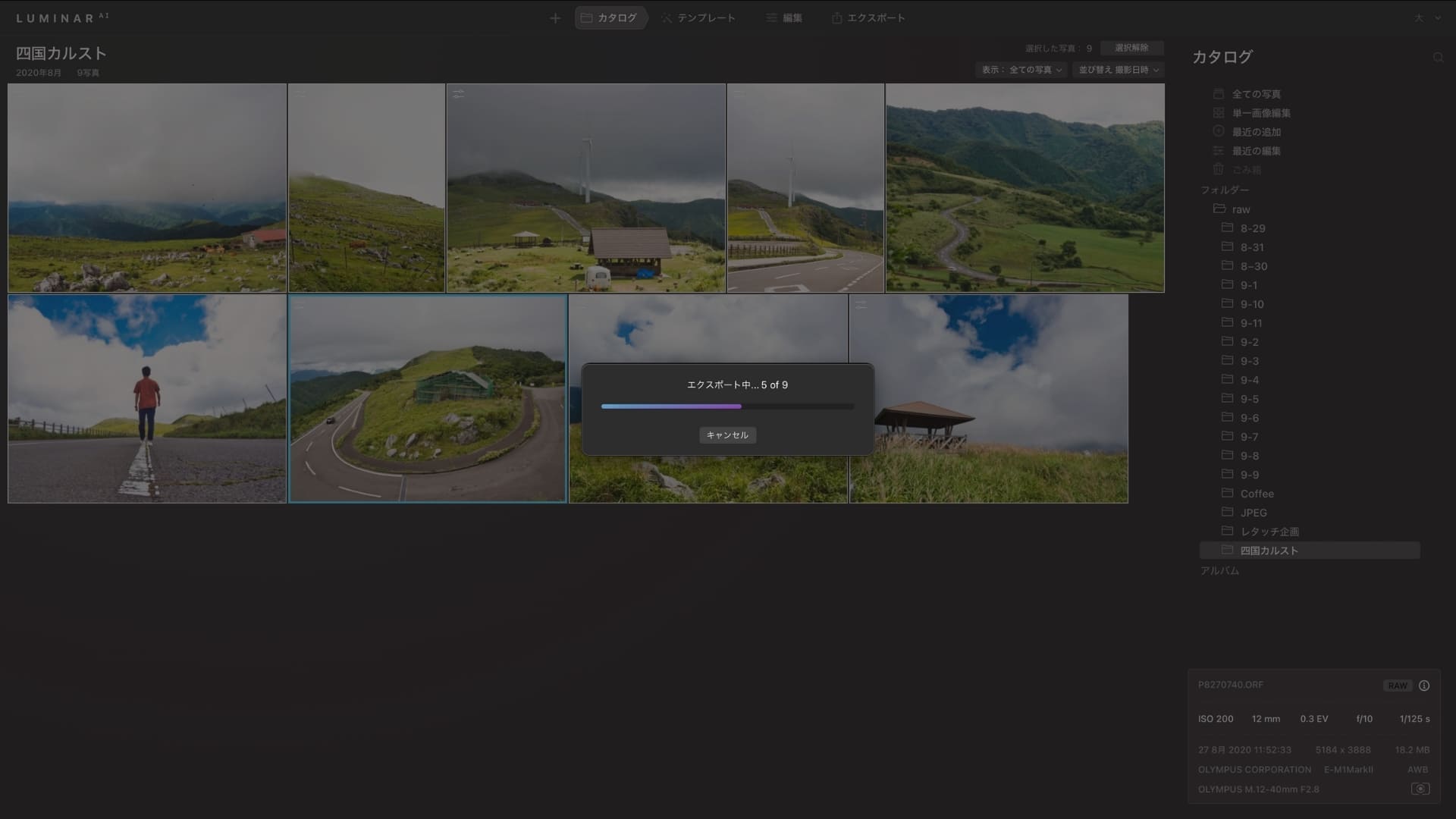Expand the 表示: 全ての写真 filter dropdown
1456x819 pixels.
coord(1021,70)
